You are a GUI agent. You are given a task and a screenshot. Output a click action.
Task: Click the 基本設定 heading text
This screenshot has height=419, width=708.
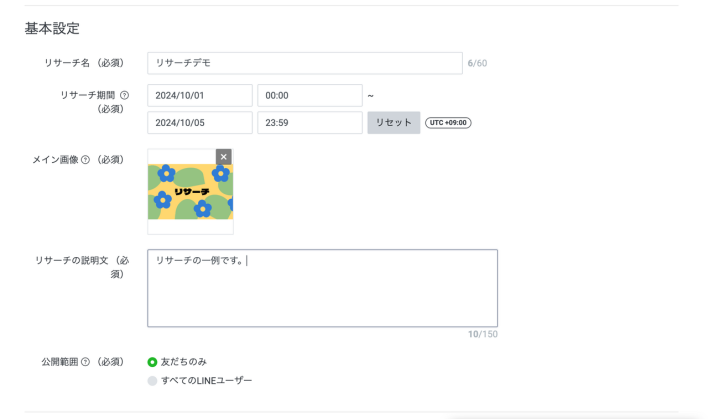pyautogui.click(x=52, y=28)
